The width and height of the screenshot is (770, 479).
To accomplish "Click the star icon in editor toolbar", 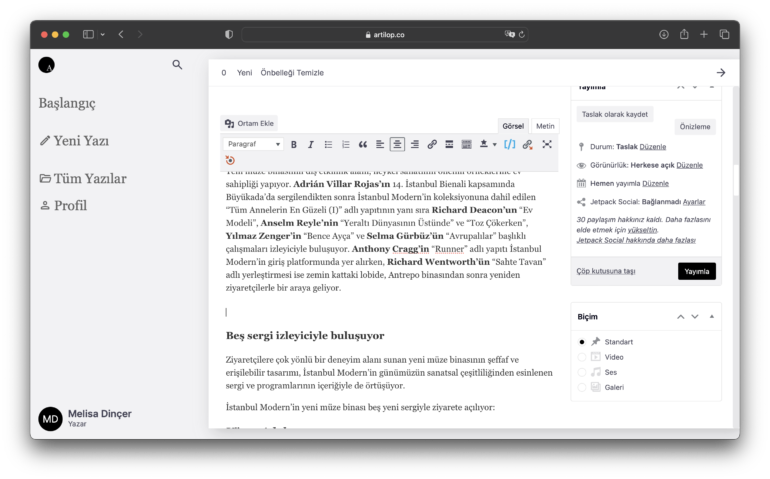I will click(484, 144).
